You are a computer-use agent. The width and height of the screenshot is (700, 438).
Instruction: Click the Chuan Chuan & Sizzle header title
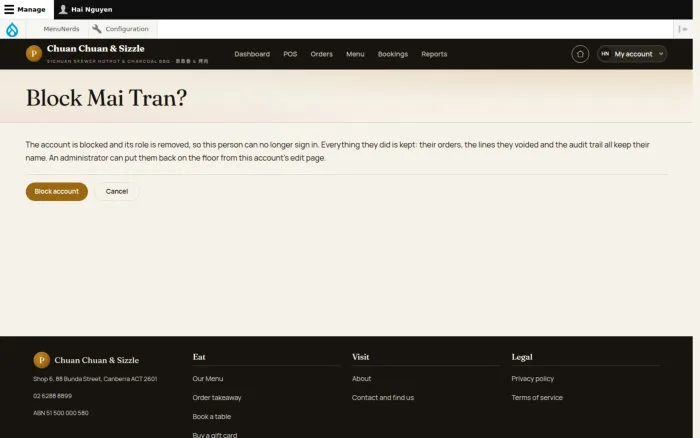tap(96, 48)
